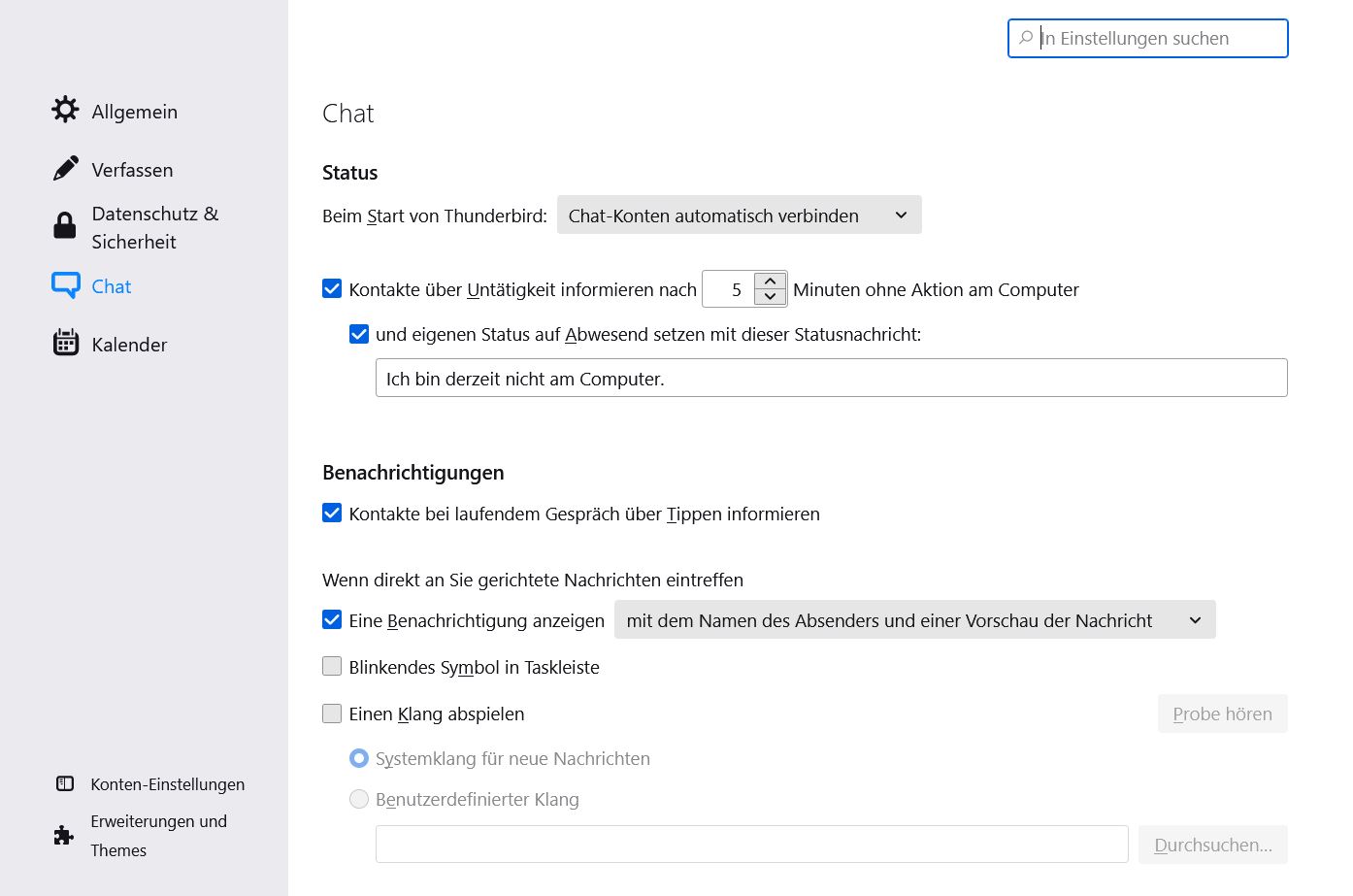Click the Datenschutz & Sicherheit lock icon
The height and width of the screenshot is (896, 1353).
pyautogui.click(x=65, y=226)
